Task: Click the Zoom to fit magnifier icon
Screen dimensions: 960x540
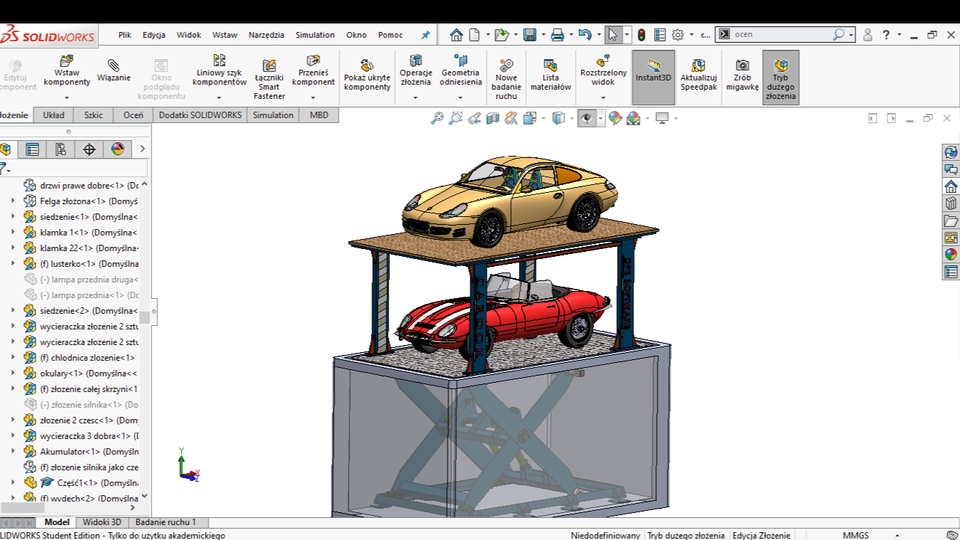Action: pyautogui.click(x=437, y=118)
